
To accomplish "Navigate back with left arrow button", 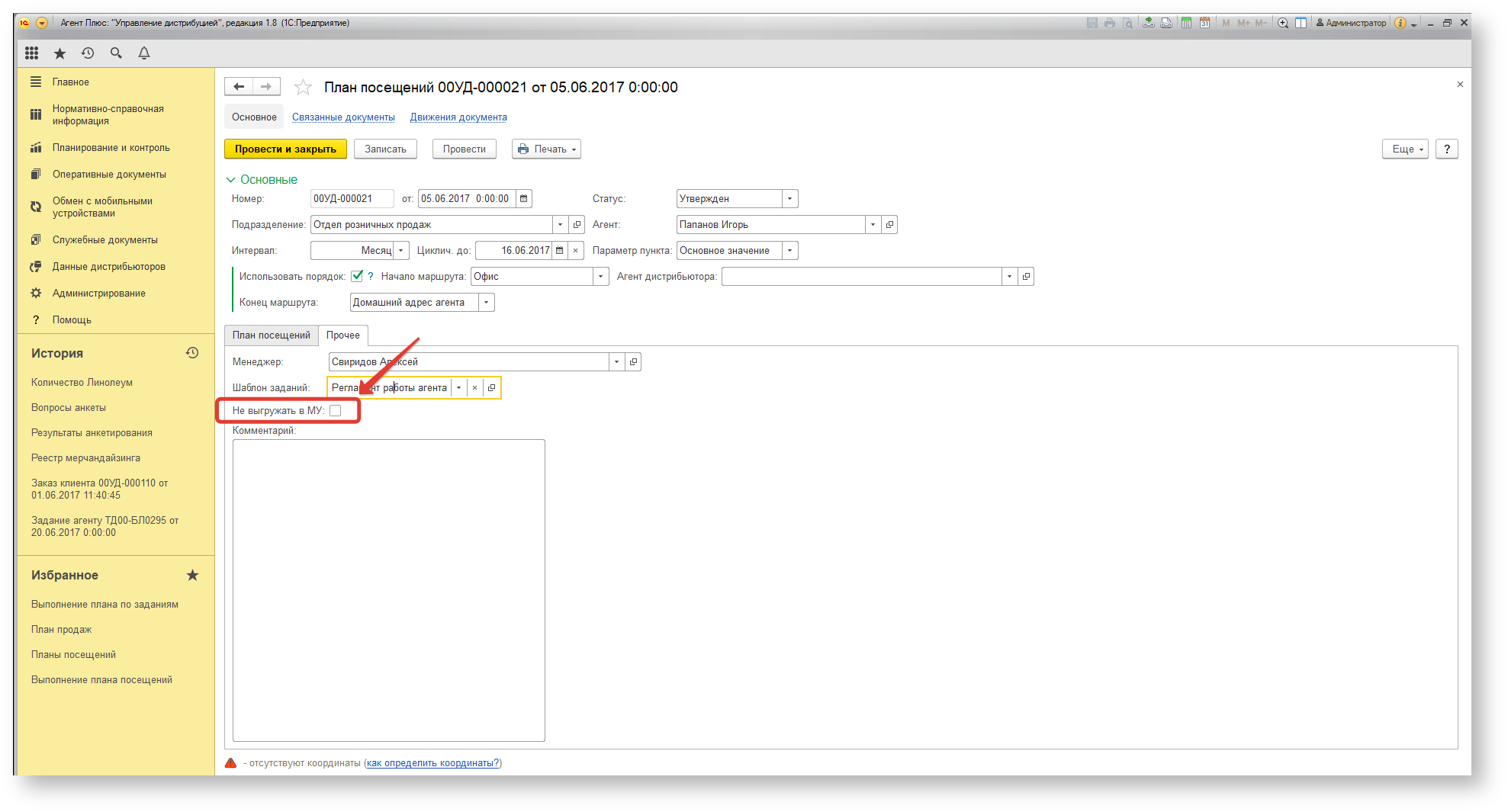I will pos(239,87).
